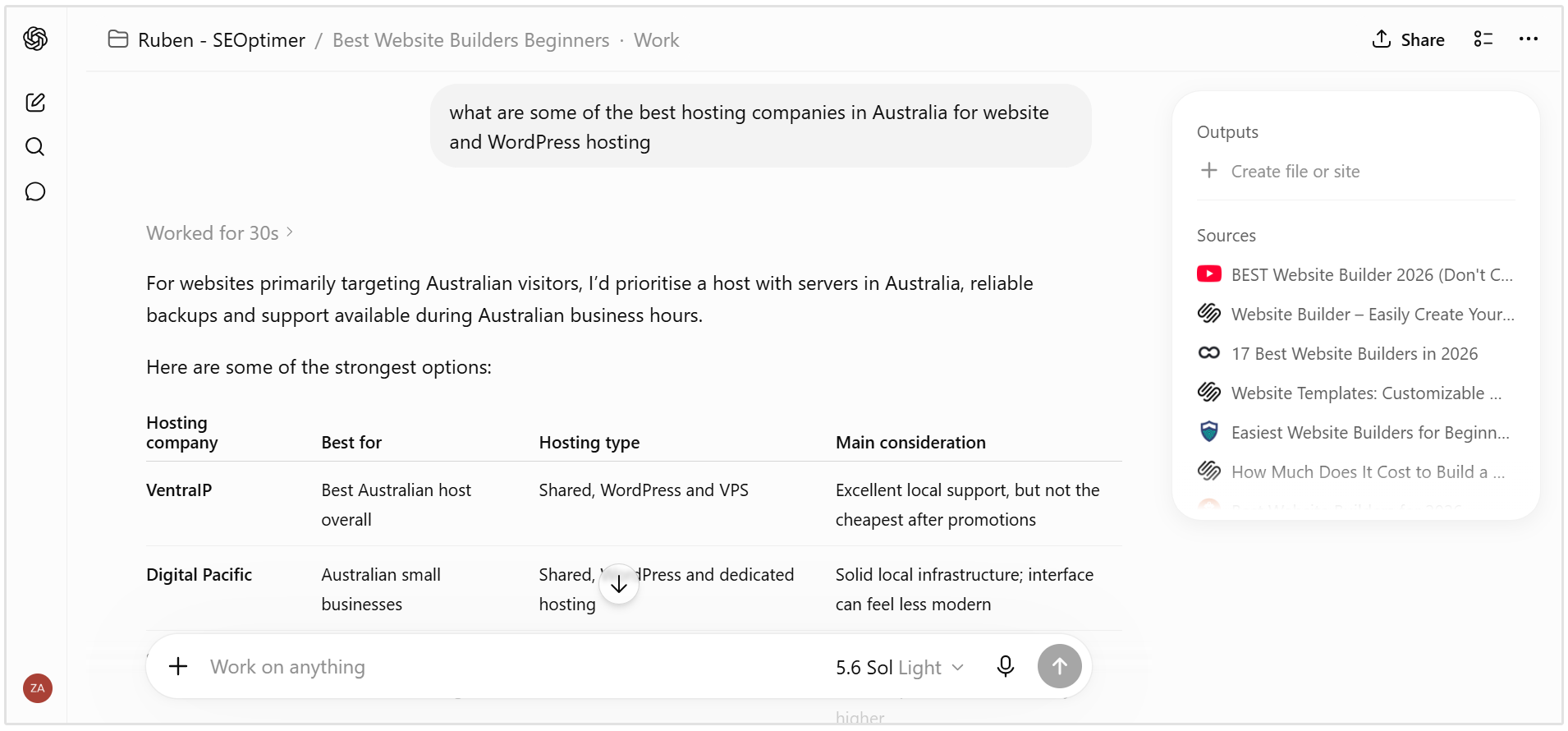Open '17 Best Website Builders in 2026' source

[1355, 354]
